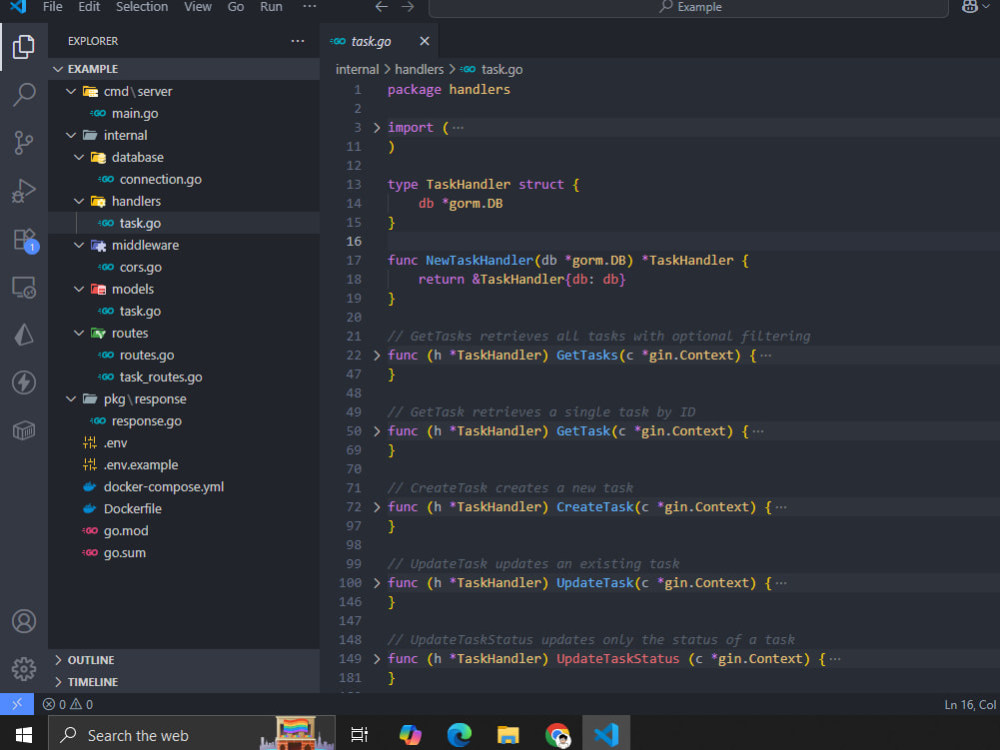The height and width of the screenshot is (750, 1000).
Task: Unfold the GetTask function on line 50
Action: (x=377, y=431)
